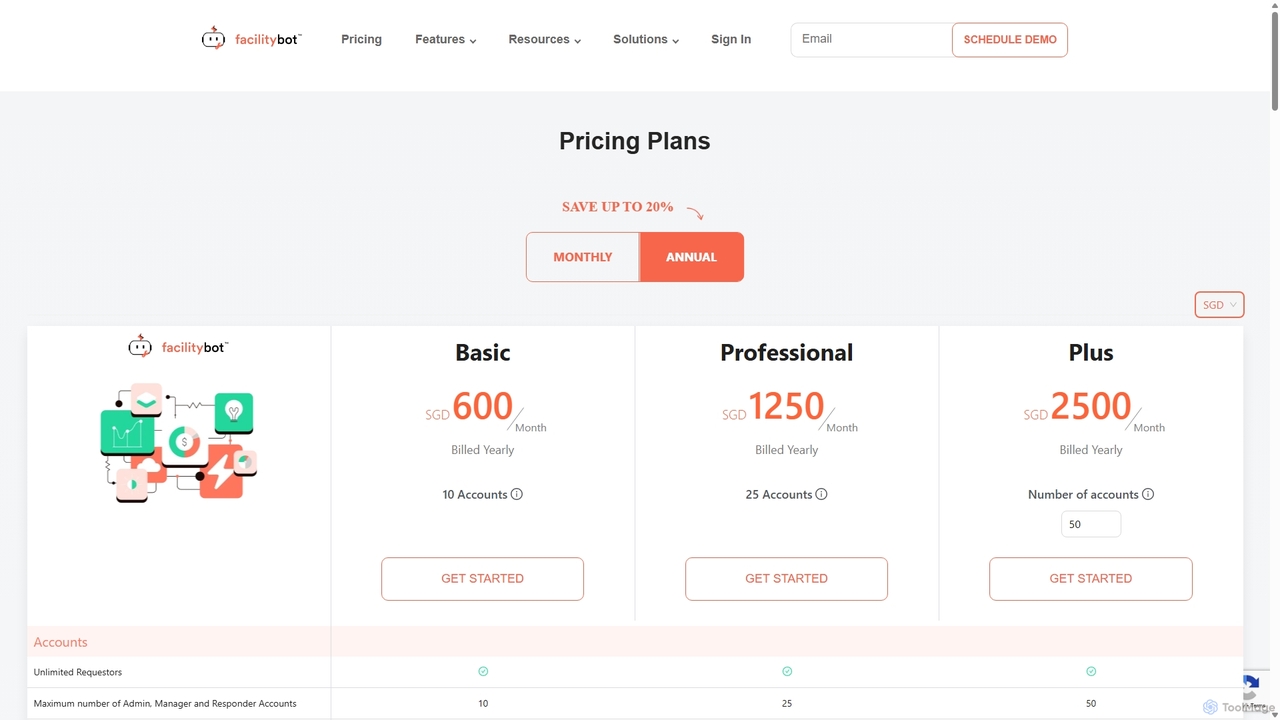Screen dimensions: 1280x720
Task: Click info icon beside Number of accounts
Action: (x=1148, y=494)
